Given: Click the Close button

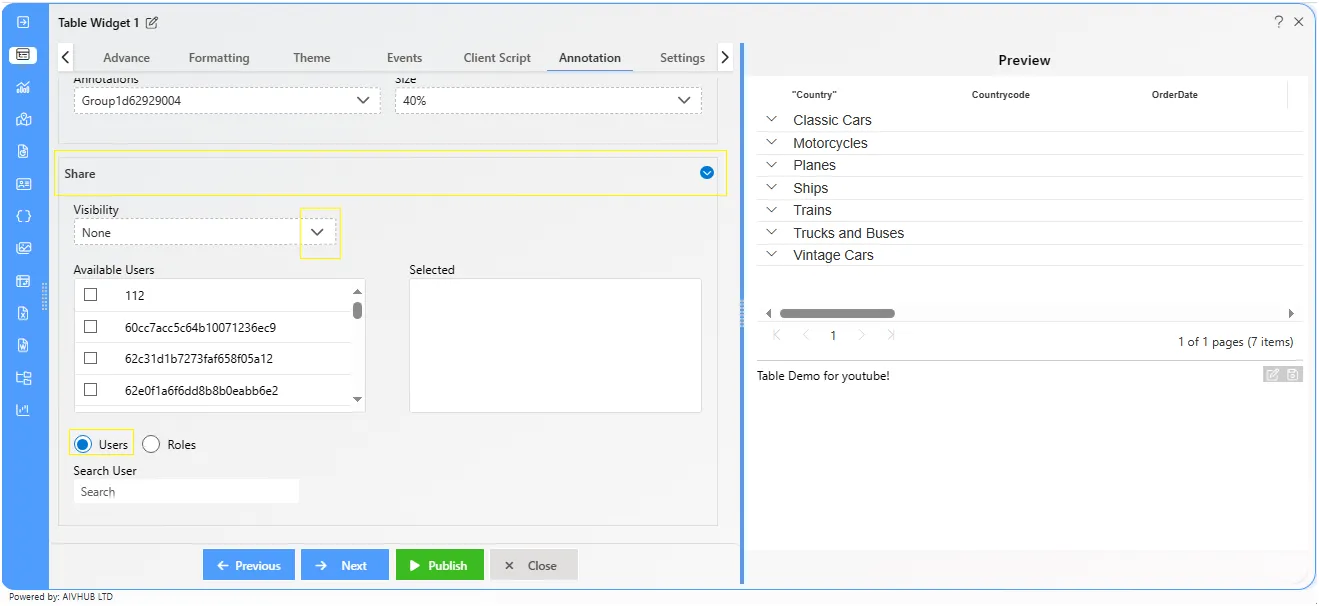Looking at the screenshot, I should (533, 565).
